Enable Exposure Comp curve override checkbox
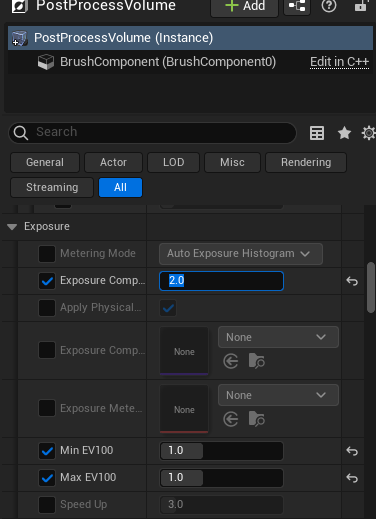Screen dimensions: 376x519 [47, 350]
